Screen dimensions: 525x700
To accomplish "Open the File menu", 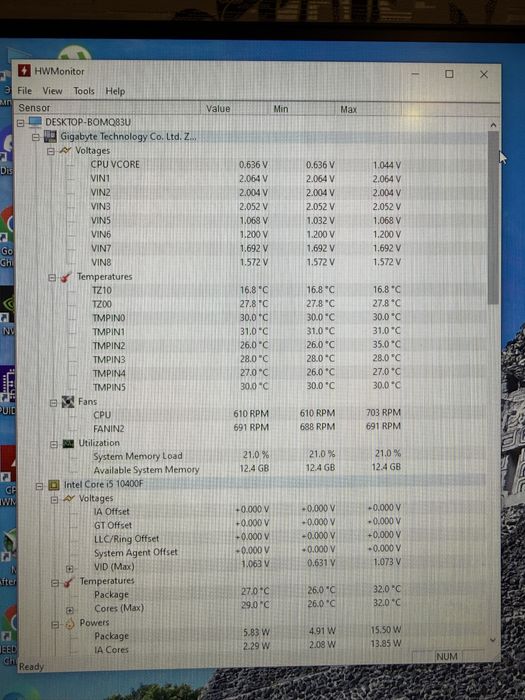I will (25, 91).
